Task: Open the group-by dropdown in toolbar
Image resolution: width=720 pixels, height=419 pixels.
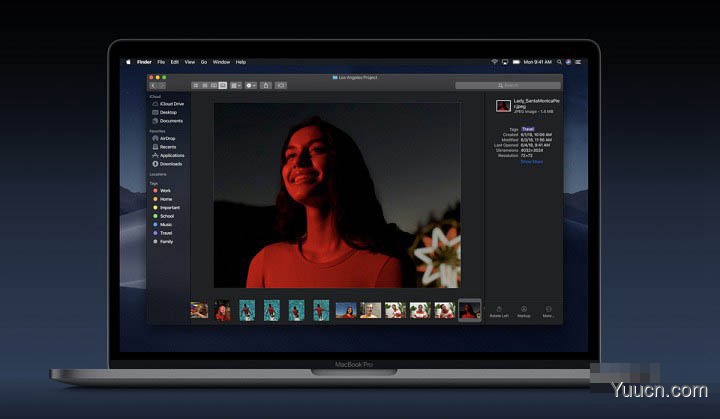Action: pyautogui.click(x=236, y=85)
